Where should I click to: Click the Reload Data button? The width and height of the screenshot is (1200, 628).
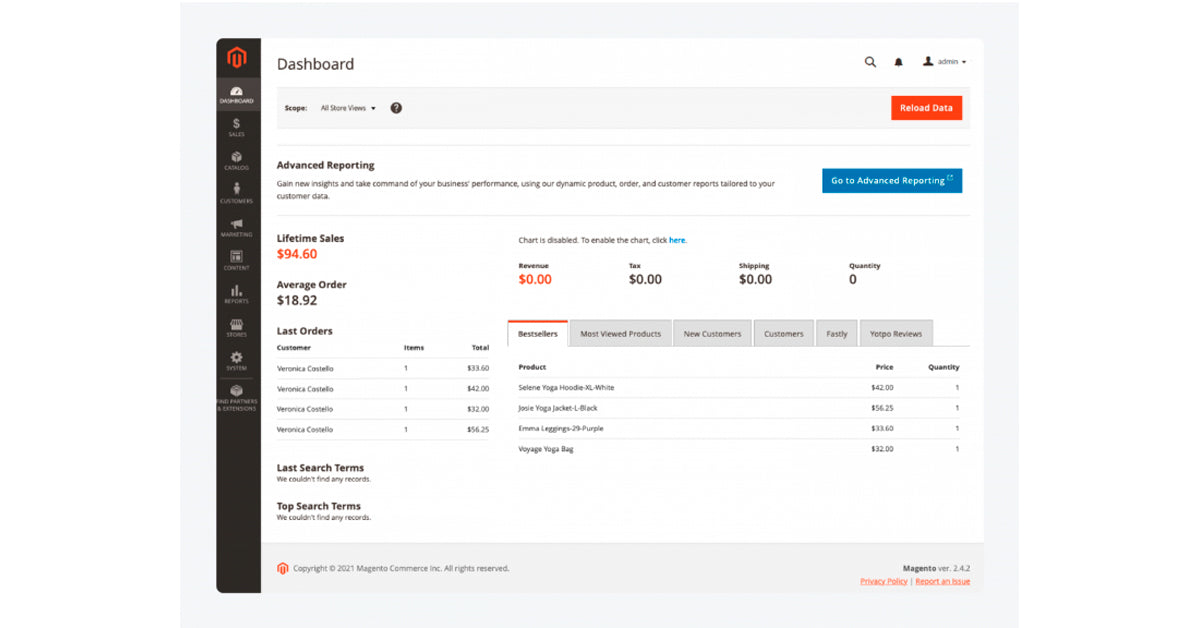coord(926,108)
